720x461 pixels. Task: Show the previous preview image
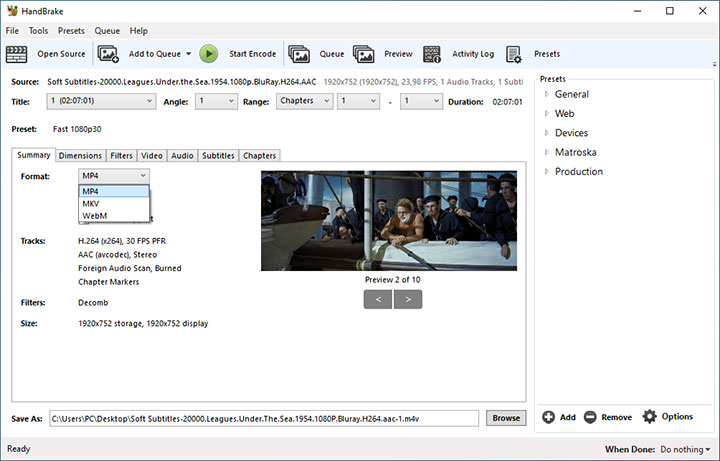378,299
